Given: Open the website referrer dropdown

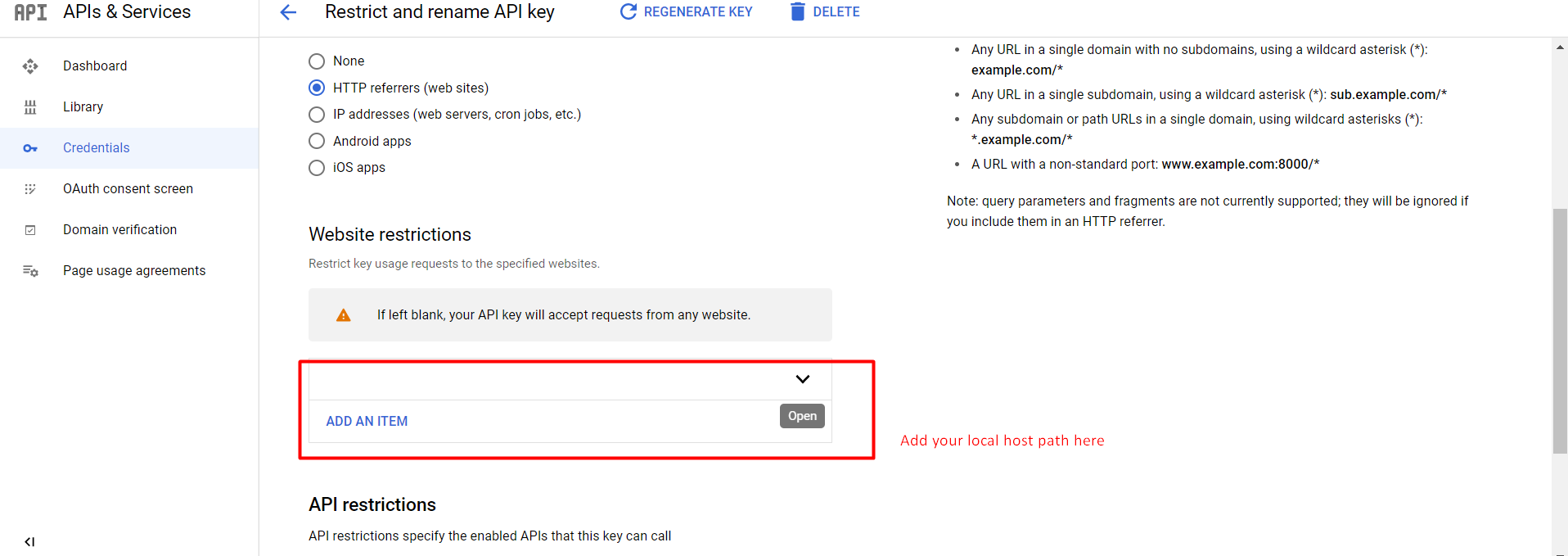Looking at the screenshot, I should (x=802, y=378).
